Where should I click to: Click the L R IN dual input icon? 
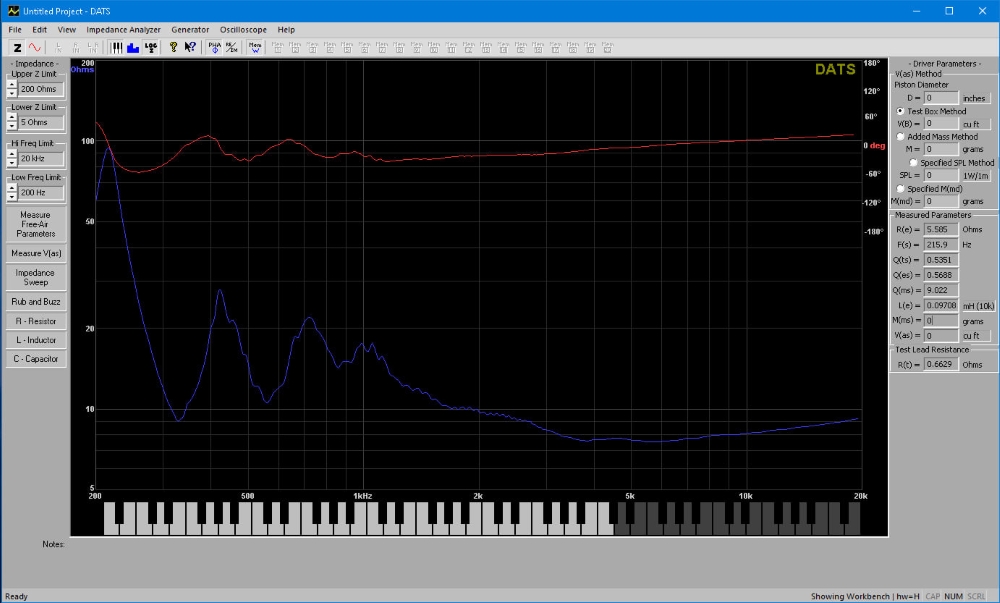tap(93, 47)
